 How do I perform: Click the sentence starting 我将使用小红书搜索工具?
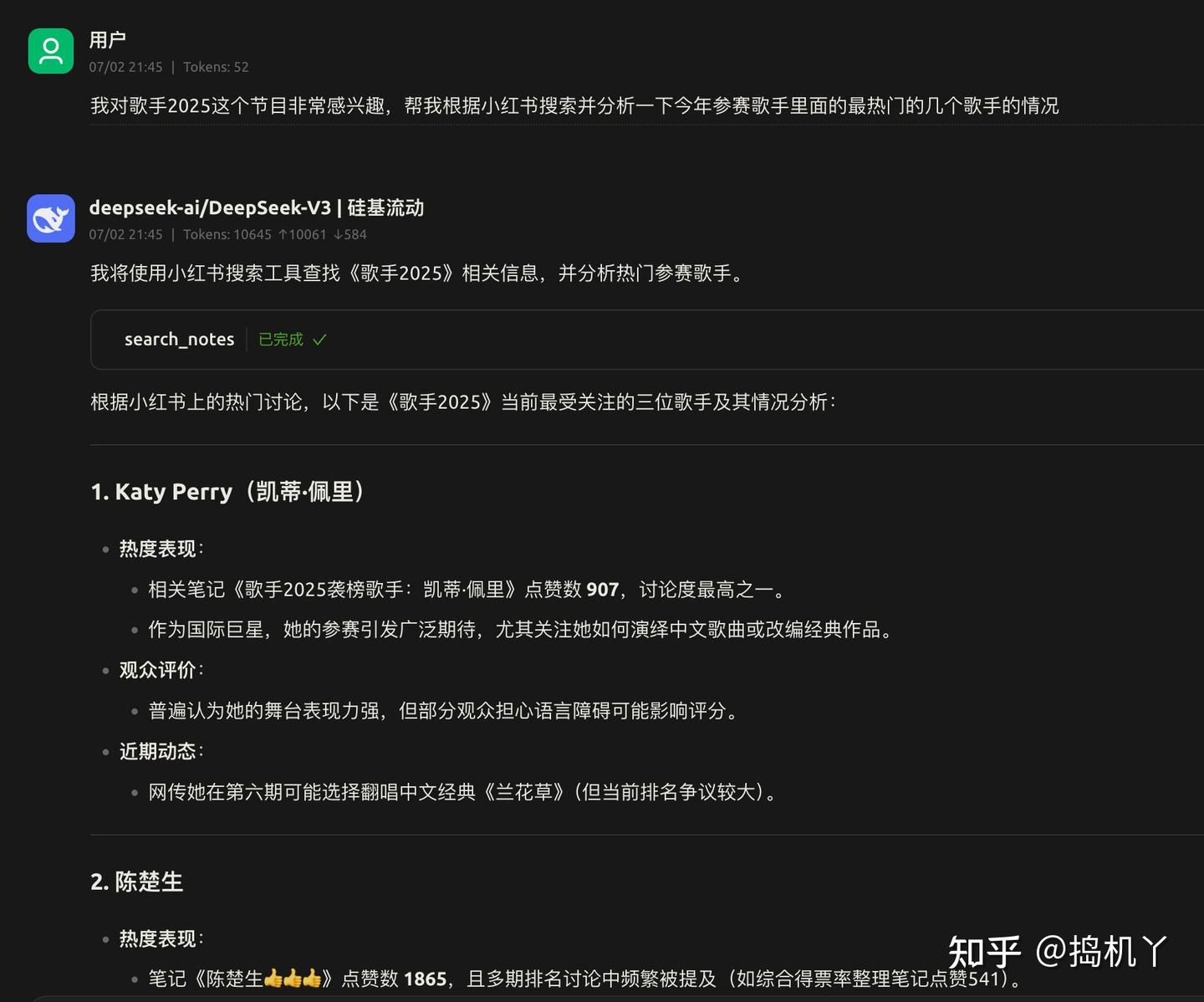[417, 274]
